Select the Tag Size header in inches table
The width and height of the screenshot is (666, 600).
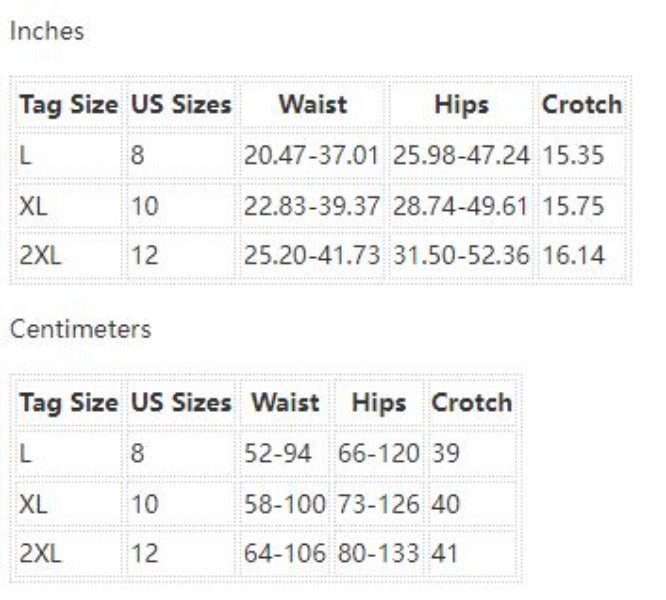click(68, 104)
